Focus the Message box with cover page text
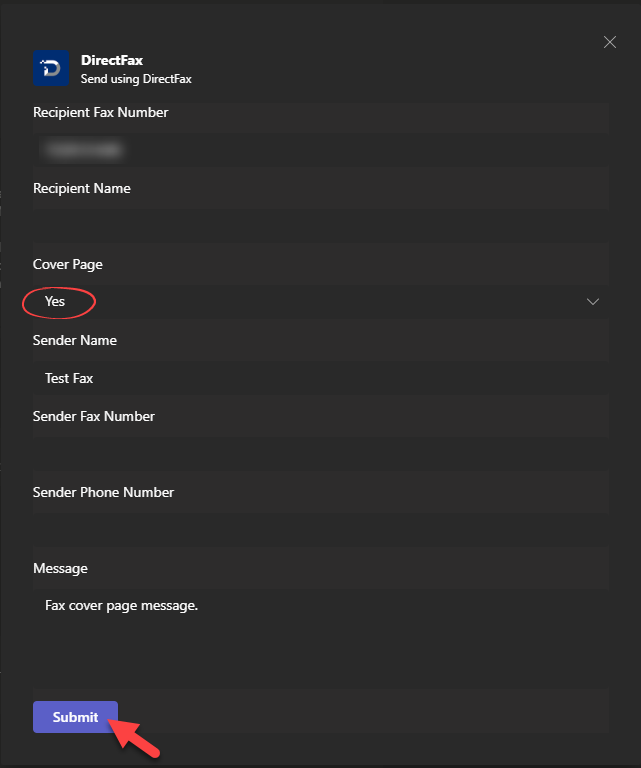 [x=320, y=630]
